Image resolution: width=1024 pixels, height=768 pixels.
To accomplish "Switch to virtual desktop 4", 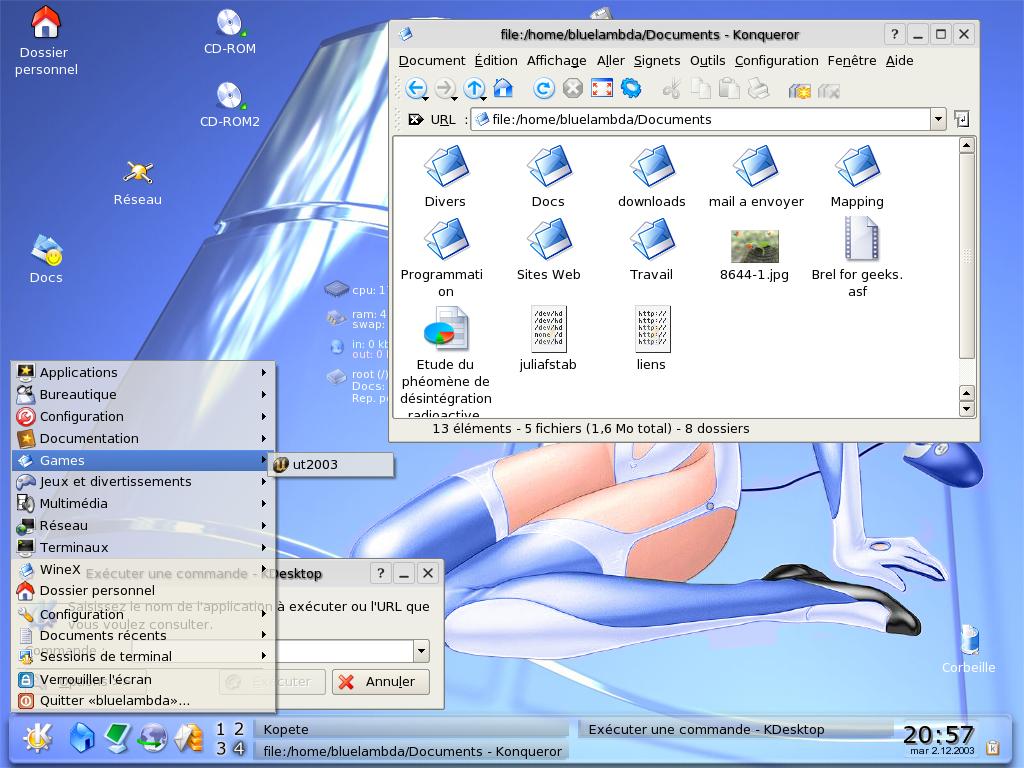I will [x=239, y=748].
